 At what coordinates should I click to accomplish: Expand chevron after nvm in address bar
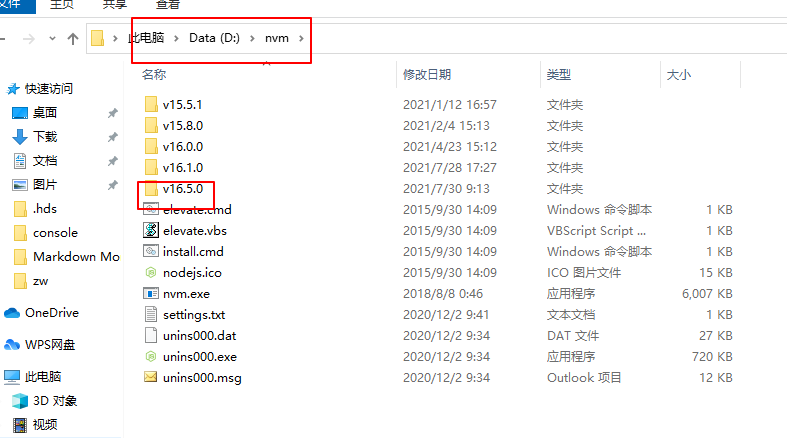point(301,38)
